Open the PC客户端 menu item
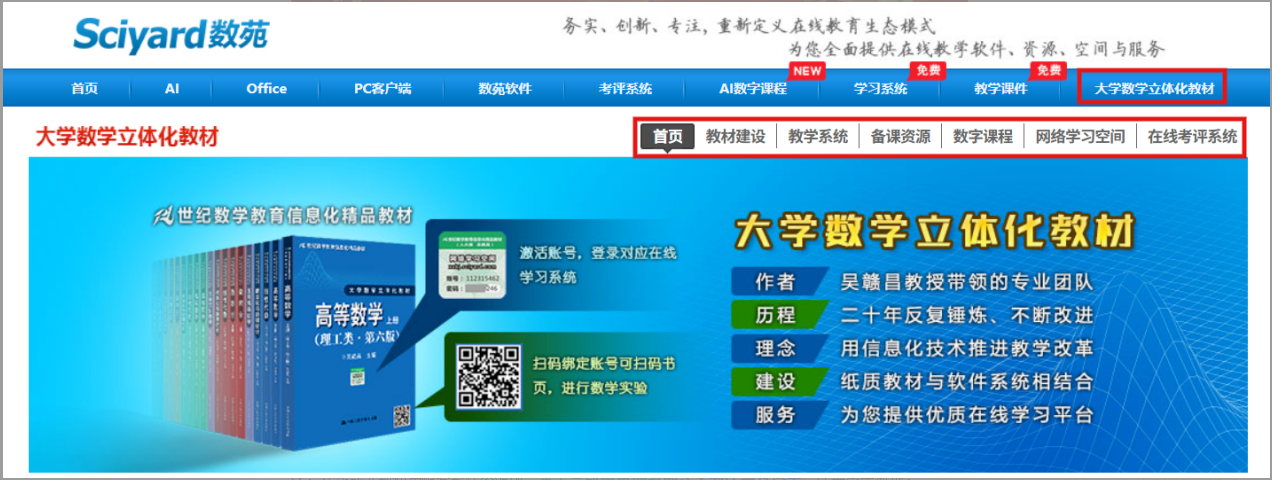 coord(383,88)
